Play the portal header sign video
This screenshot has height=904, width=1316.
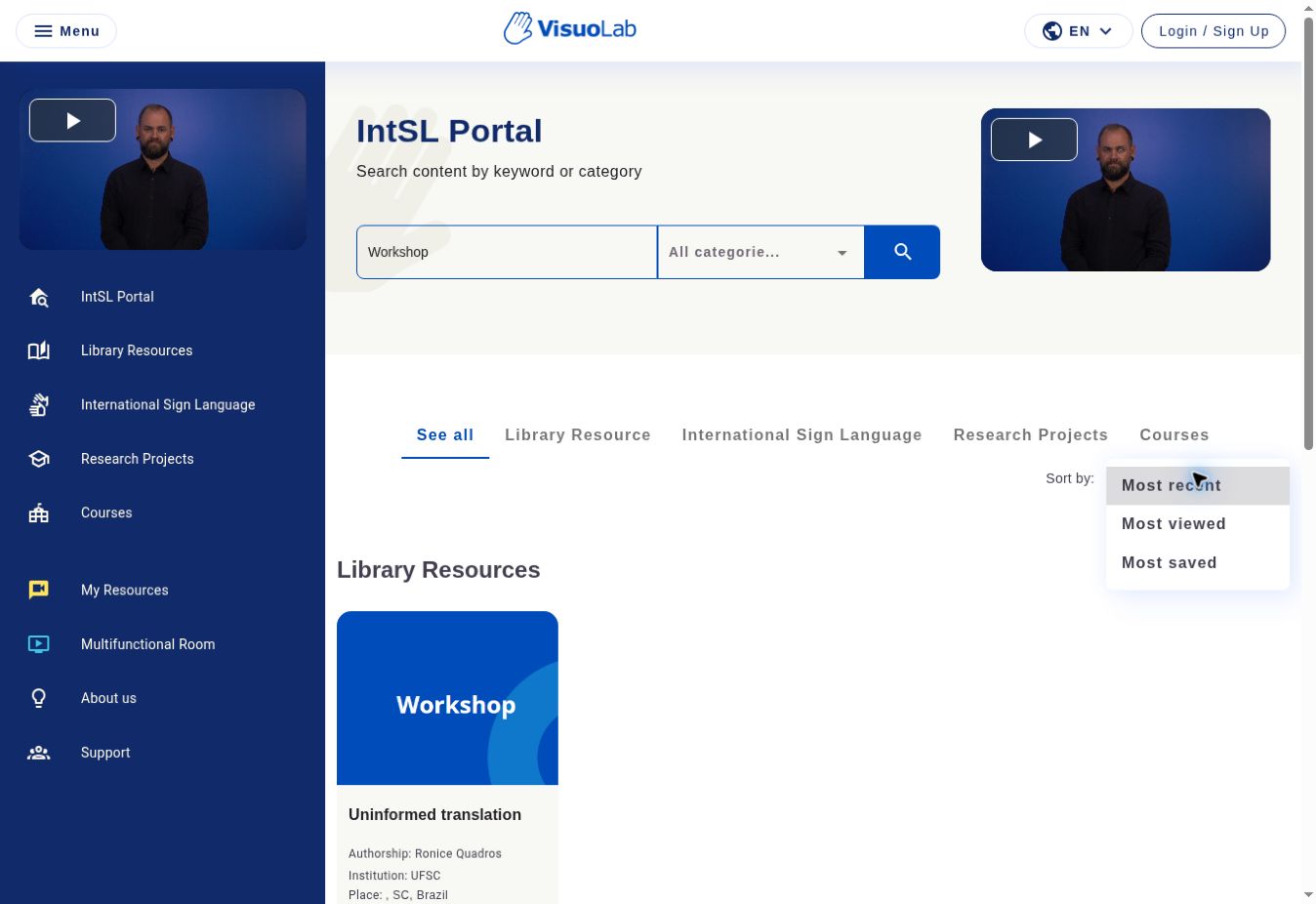(1034, 140)
